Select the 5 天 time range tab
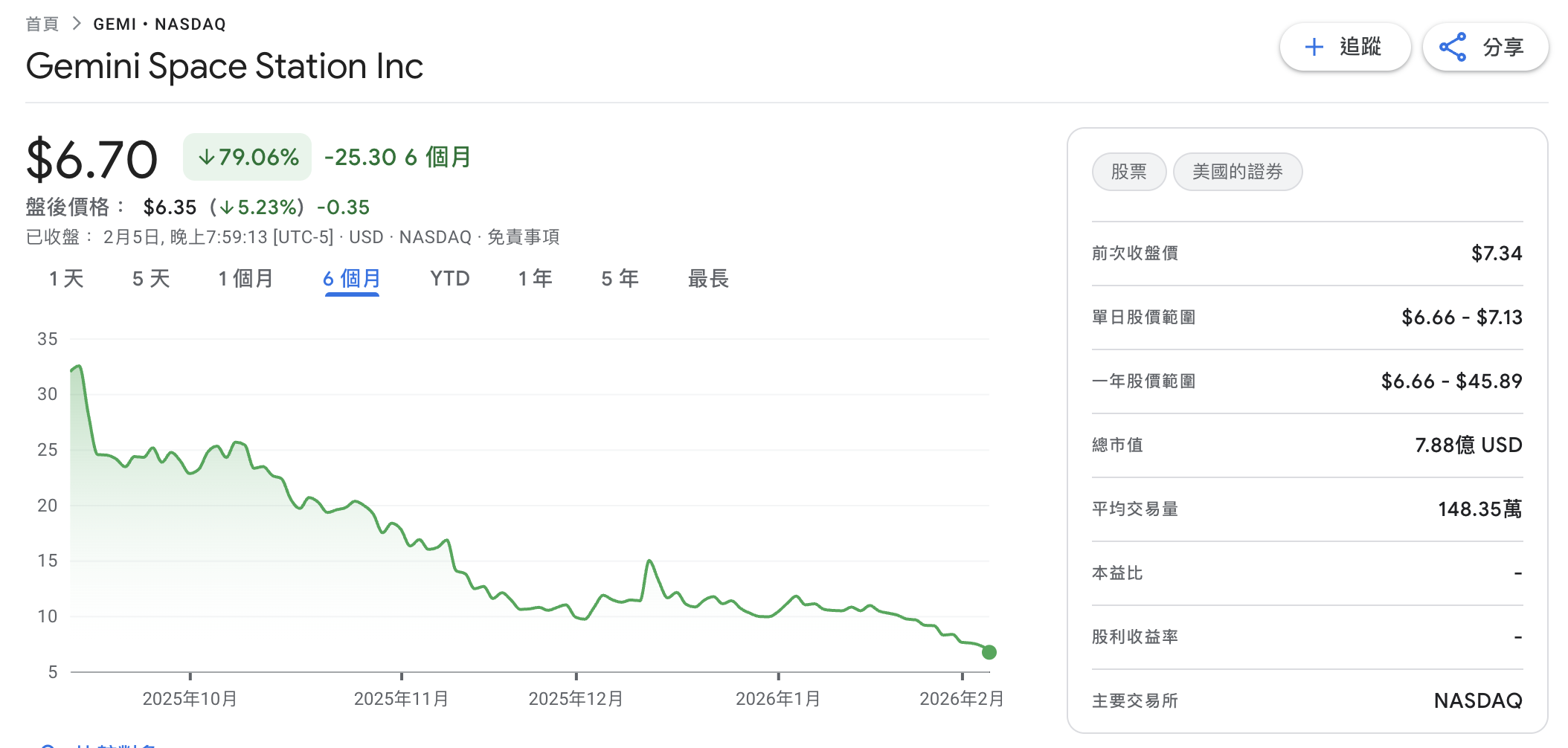 coord(151,279)
